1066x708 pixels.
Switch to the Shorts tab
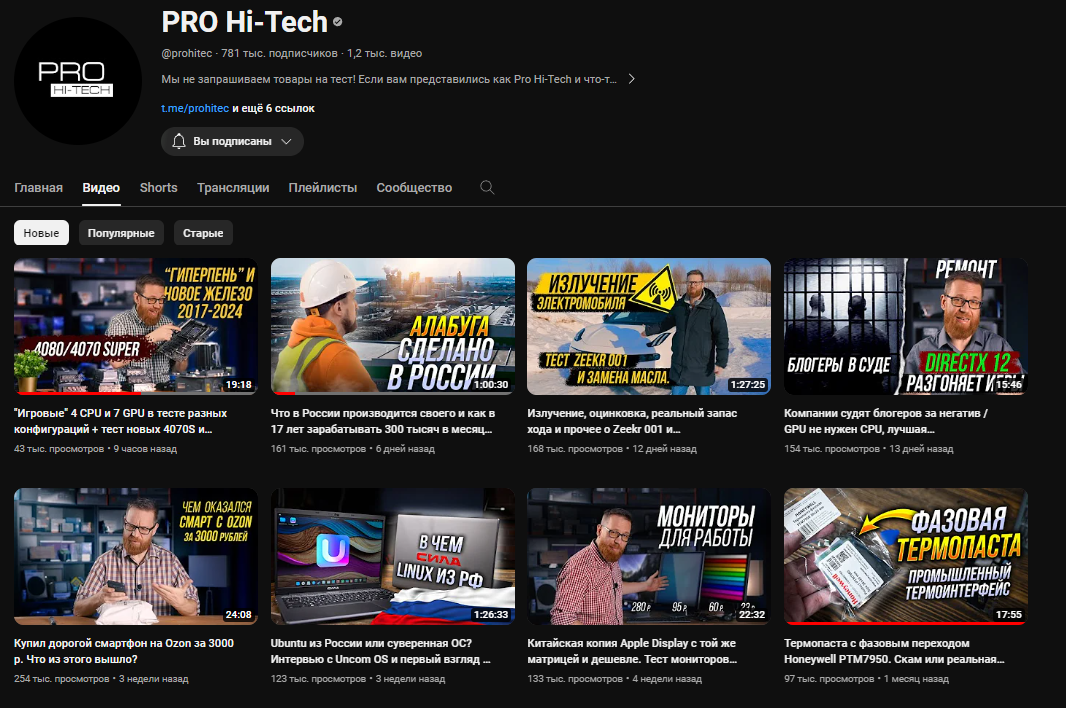158,188
